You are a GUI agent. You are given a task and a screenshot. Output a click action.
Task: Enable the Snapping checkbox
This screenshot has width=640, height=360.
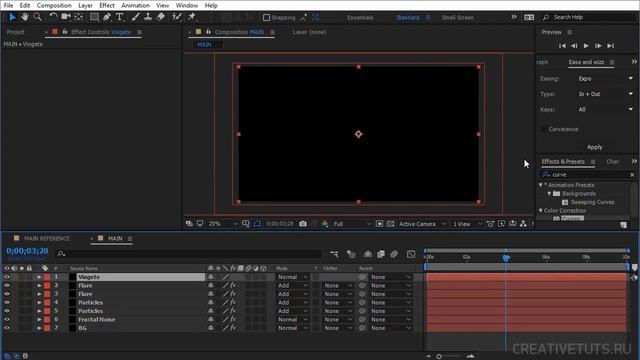click(x=267, y=18)
